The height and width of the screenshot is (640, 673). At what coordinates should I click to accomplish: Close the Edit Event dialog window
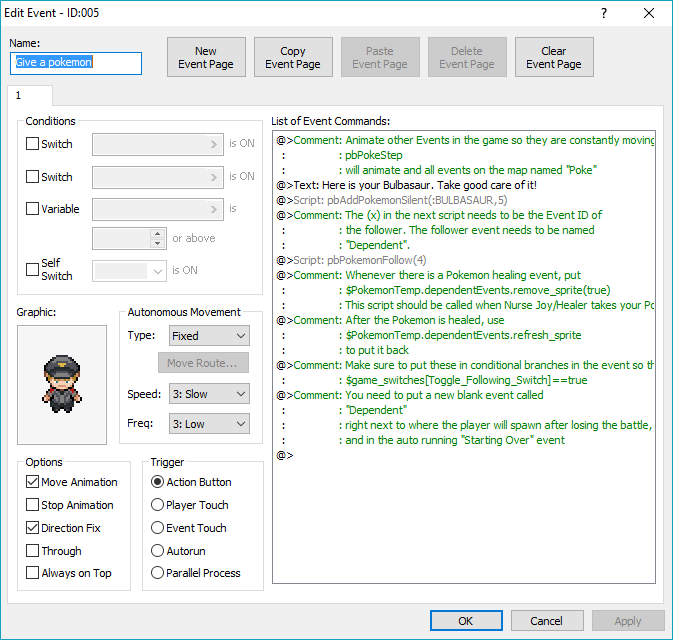[649, 13]
